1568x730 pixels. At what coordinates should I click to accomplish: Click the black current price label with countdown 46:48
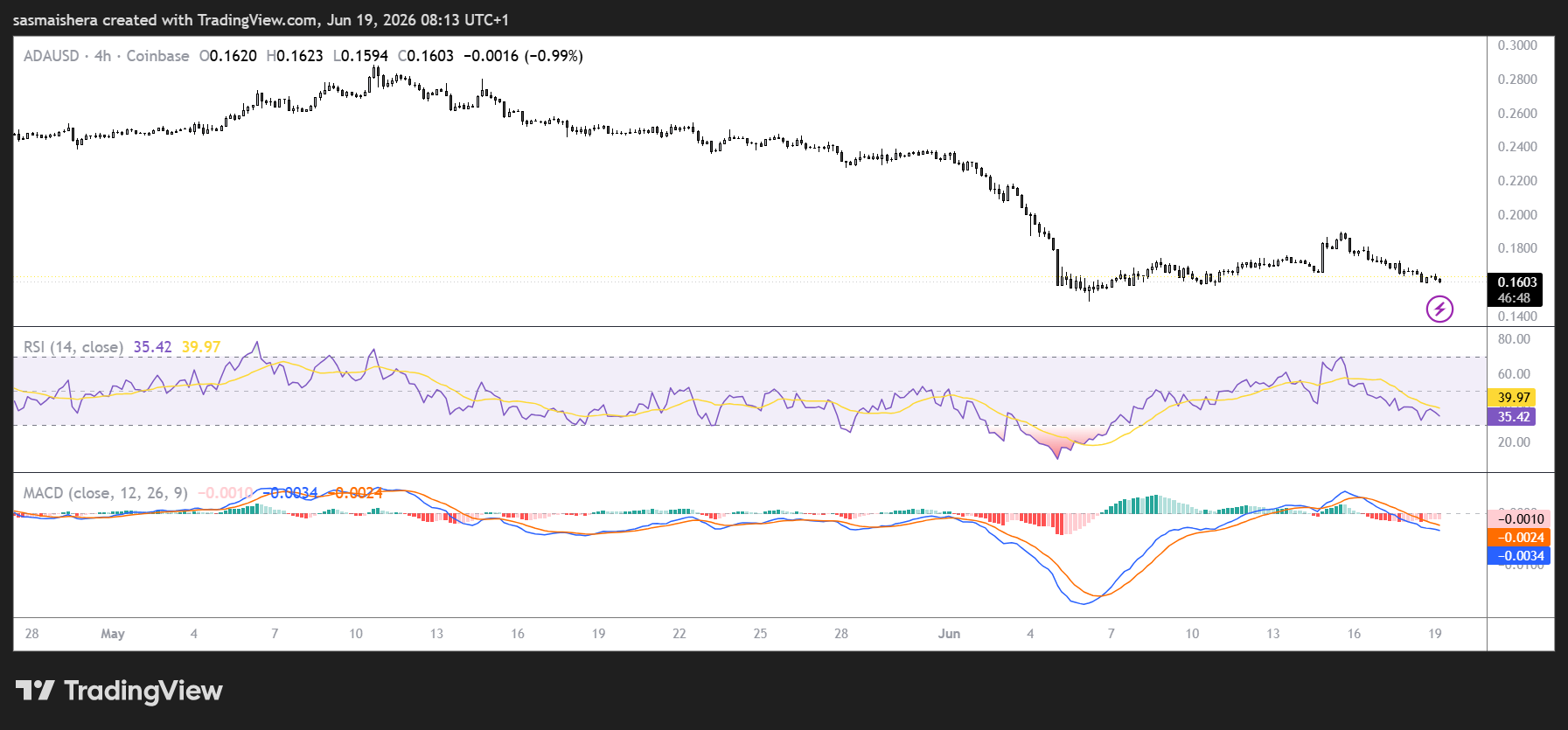[x=1516, y=289]
